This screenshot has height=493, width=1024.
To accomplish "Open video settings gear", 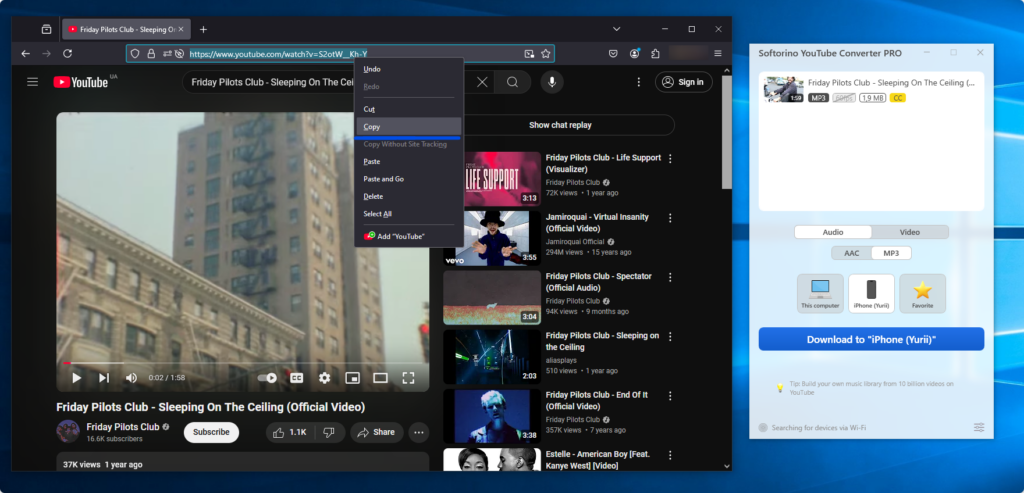I will 325,377.
